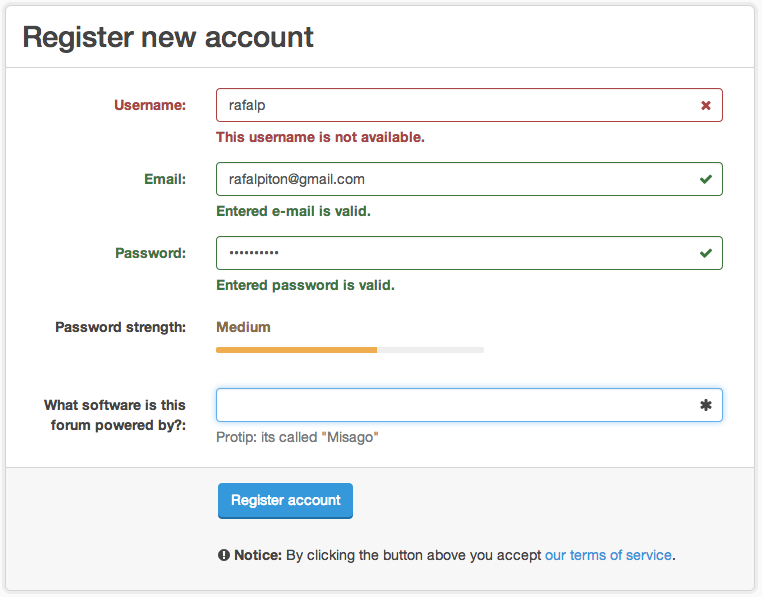The width and height of the screenshot is (762, 597).
Task: Click 'This username is not available' message
Action: tap(320, 137)
